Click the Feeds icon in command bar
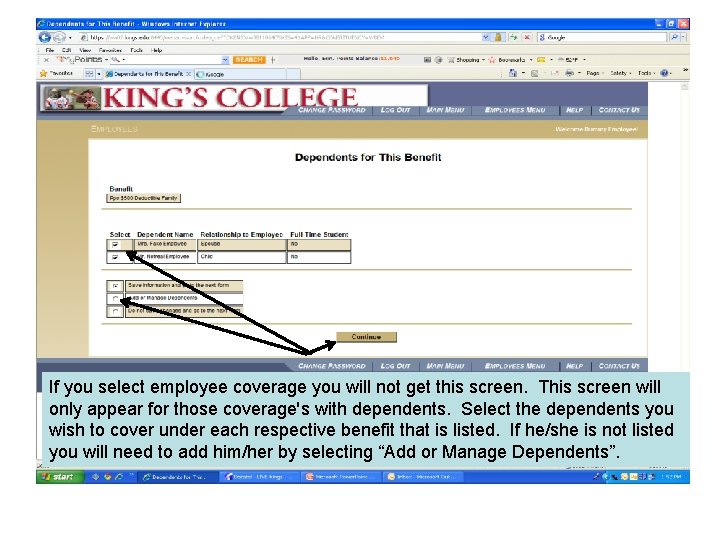Viewport: 720px width, 540px height. click(534, 73)
